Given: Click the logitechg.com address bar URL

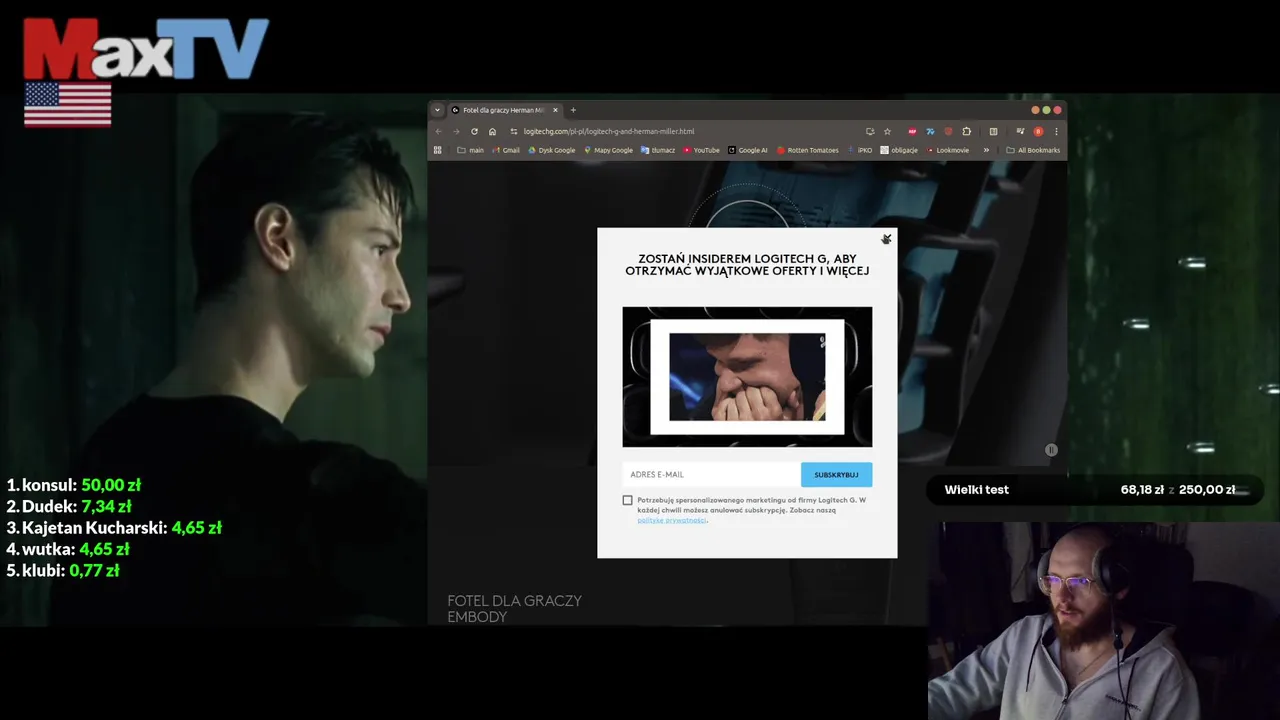Looking at the screenshot, I should tap(609, 131).
